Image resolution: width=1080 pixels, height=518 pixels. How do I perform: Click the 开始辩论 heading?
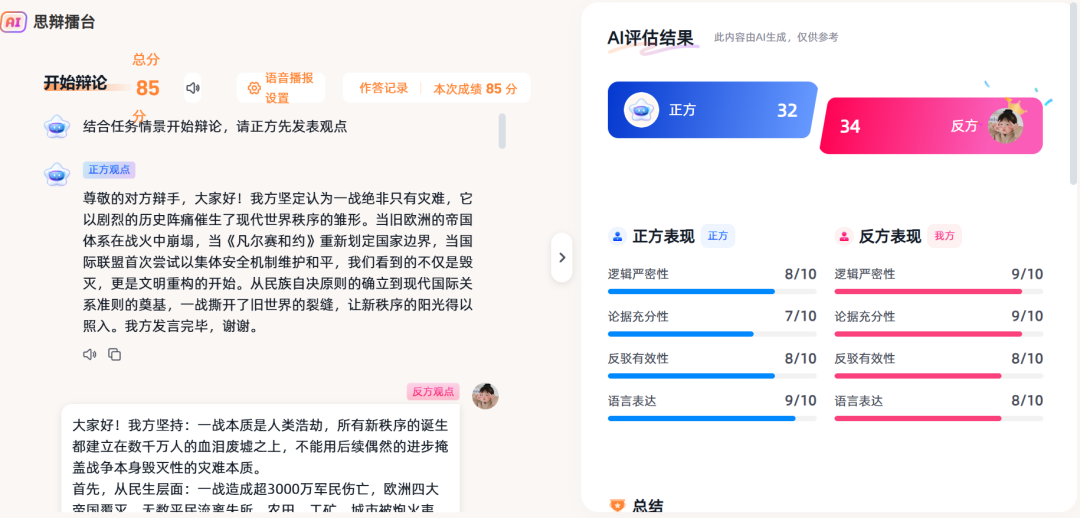pos(75,83)
